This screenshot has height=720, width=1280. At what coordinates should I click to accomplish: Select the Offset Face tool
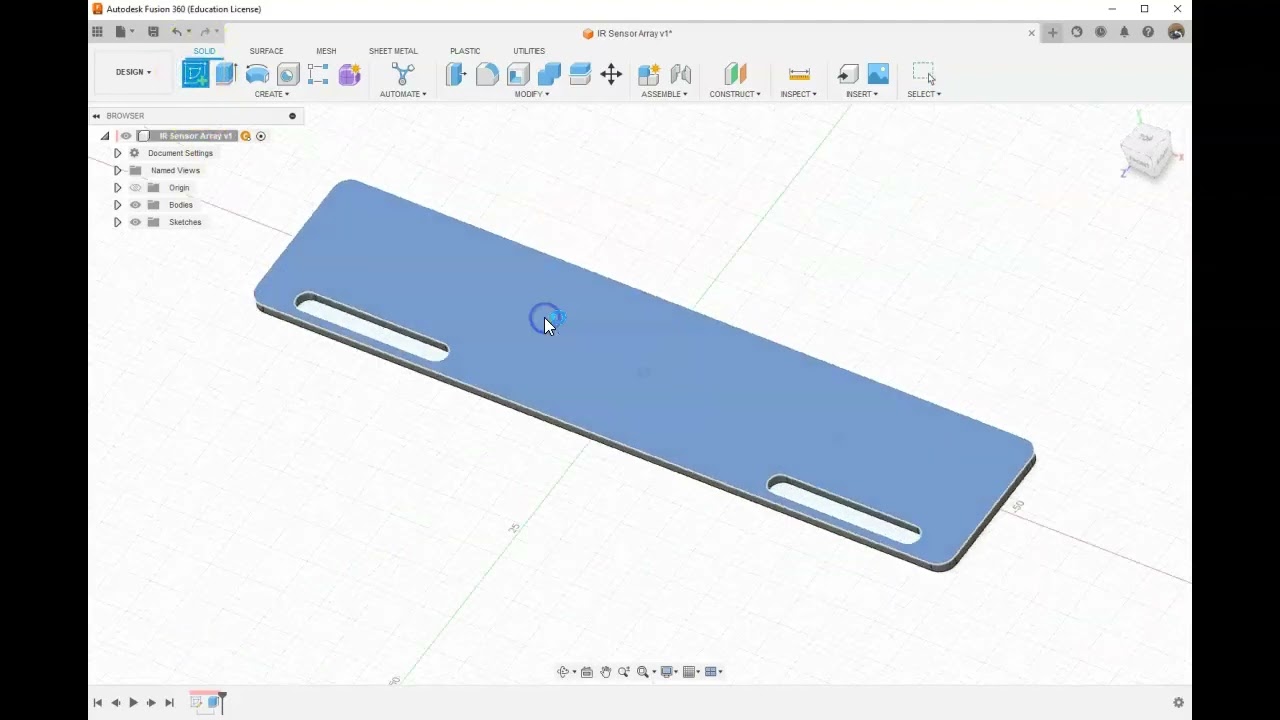click(580, 74)
